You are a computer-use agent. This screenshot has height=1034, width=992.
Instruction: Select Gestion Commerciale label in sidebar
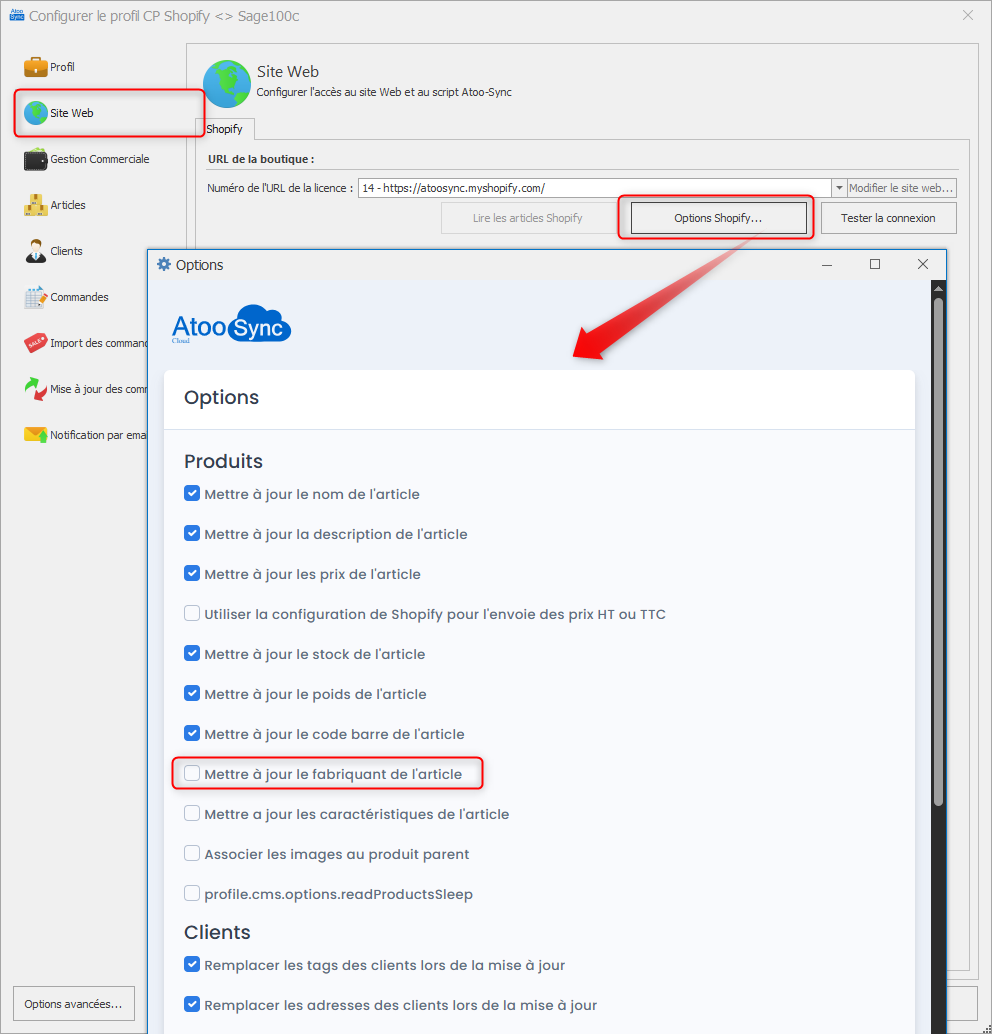100,159
